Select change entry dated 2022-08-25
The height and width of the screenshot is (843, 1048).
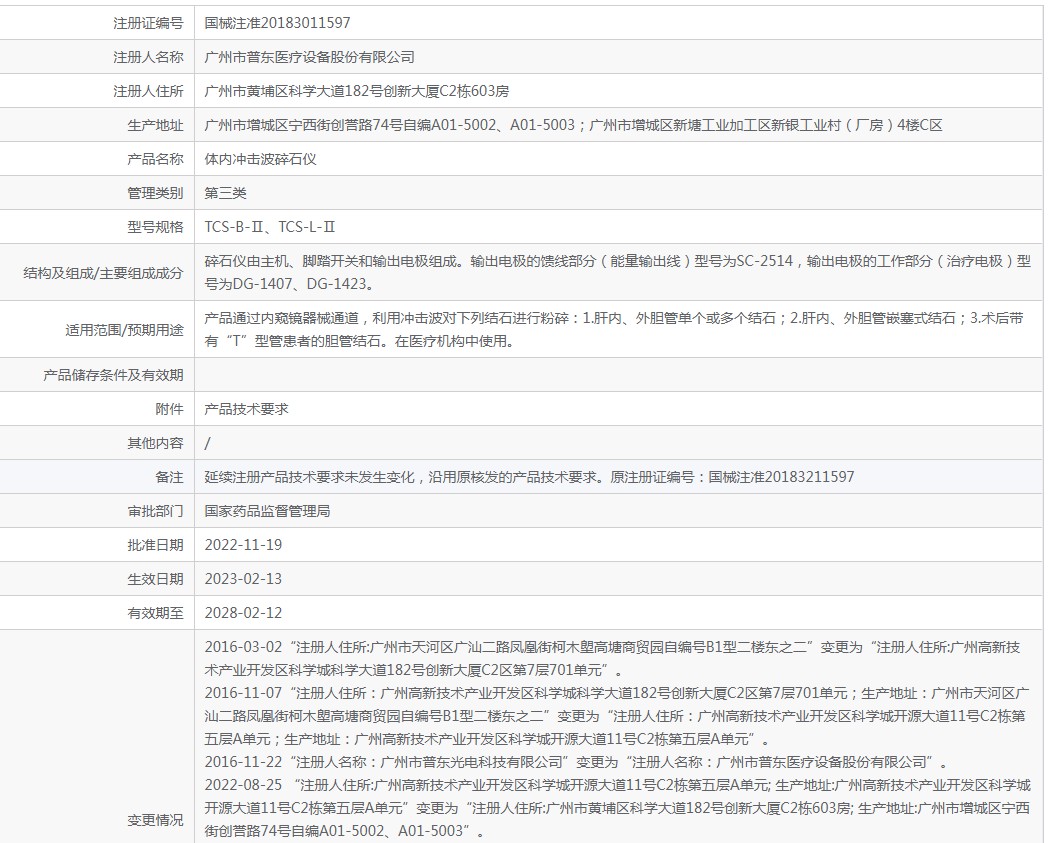click(x=618, y=809)
